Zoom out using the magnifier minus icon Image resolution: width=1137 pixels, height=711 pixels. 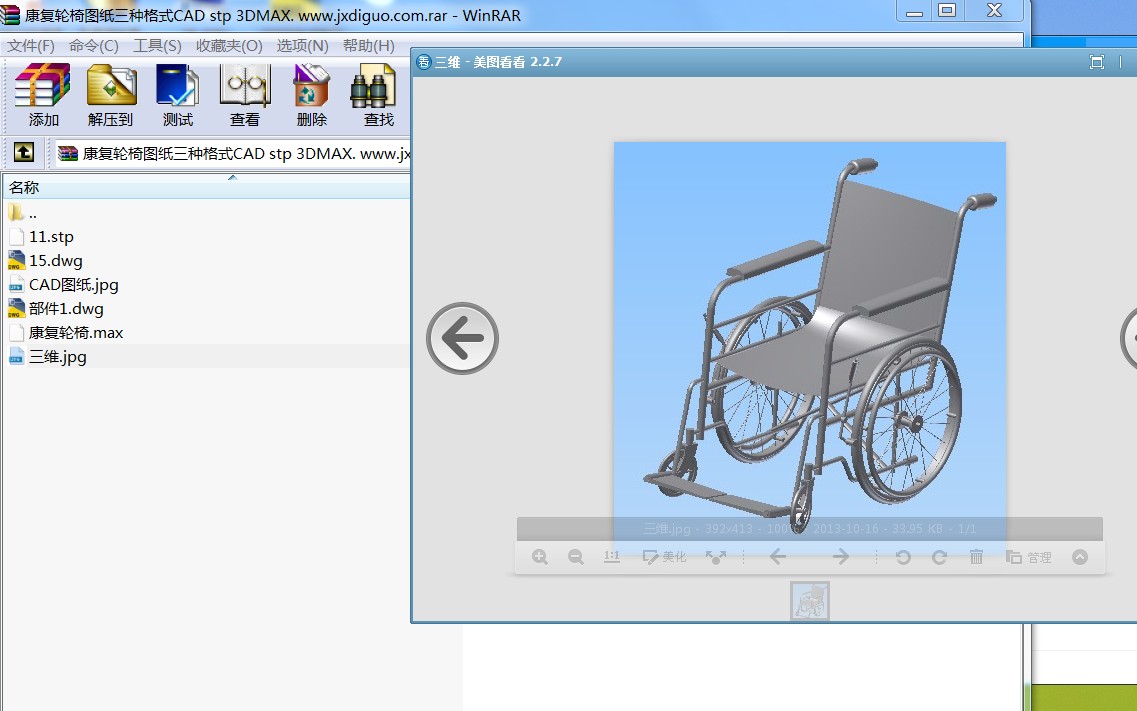click(576, 557)
